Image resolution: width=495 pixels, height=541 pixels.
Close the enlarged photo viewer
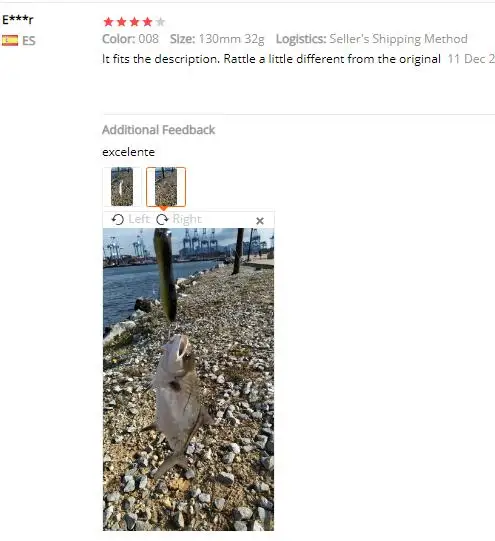260,221
